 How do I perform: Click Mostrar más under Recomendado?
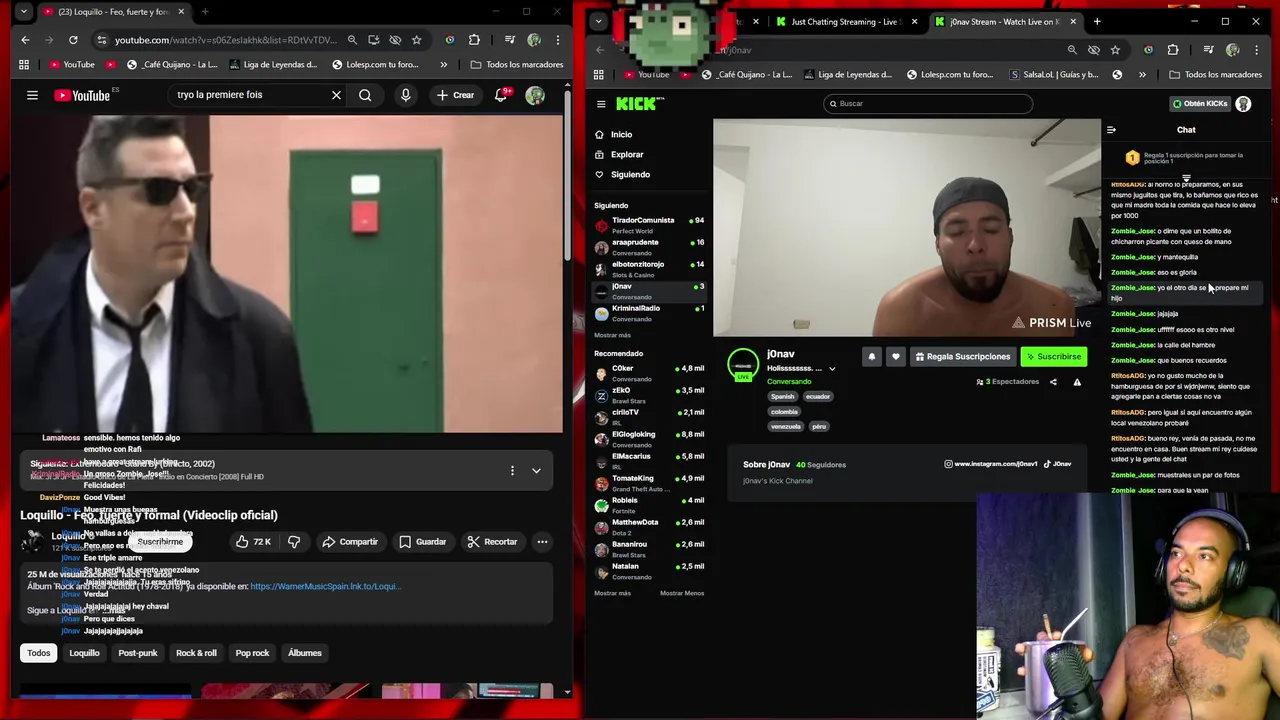(612, 593)
